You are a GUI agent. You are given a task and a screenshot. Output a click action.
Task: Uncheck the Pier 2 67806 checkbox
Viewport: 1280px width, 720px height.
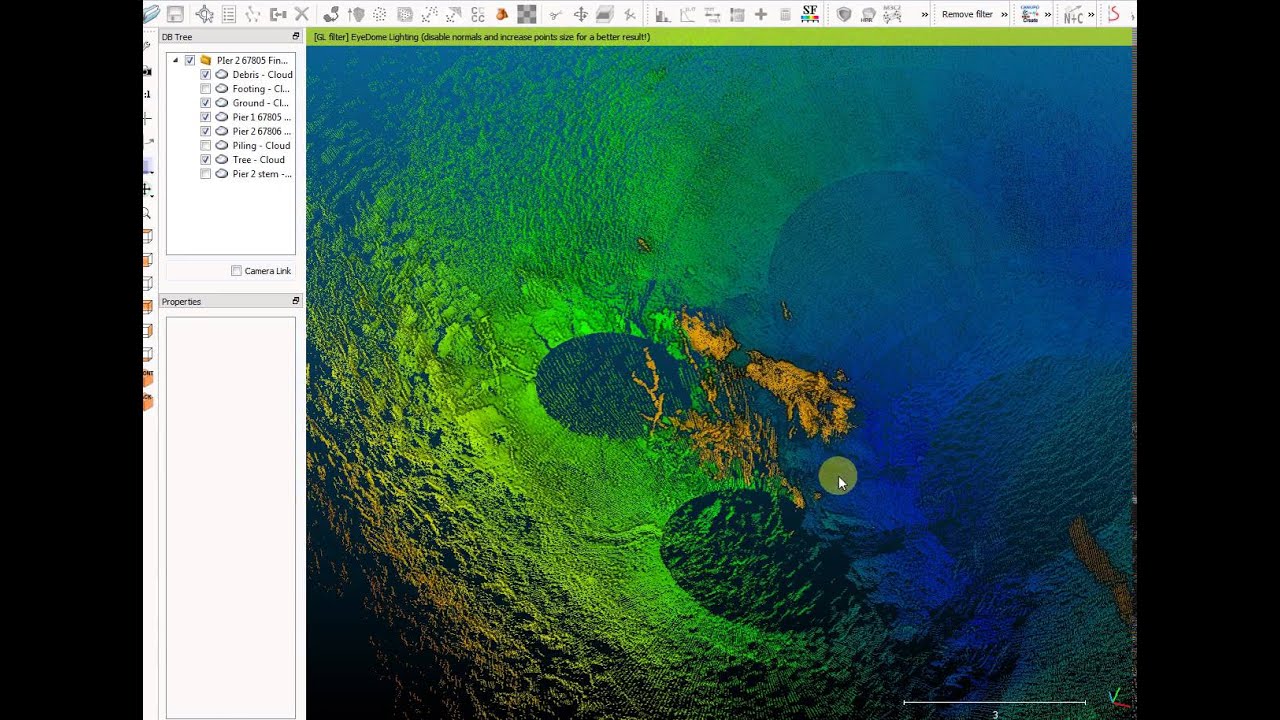(206, 131)
